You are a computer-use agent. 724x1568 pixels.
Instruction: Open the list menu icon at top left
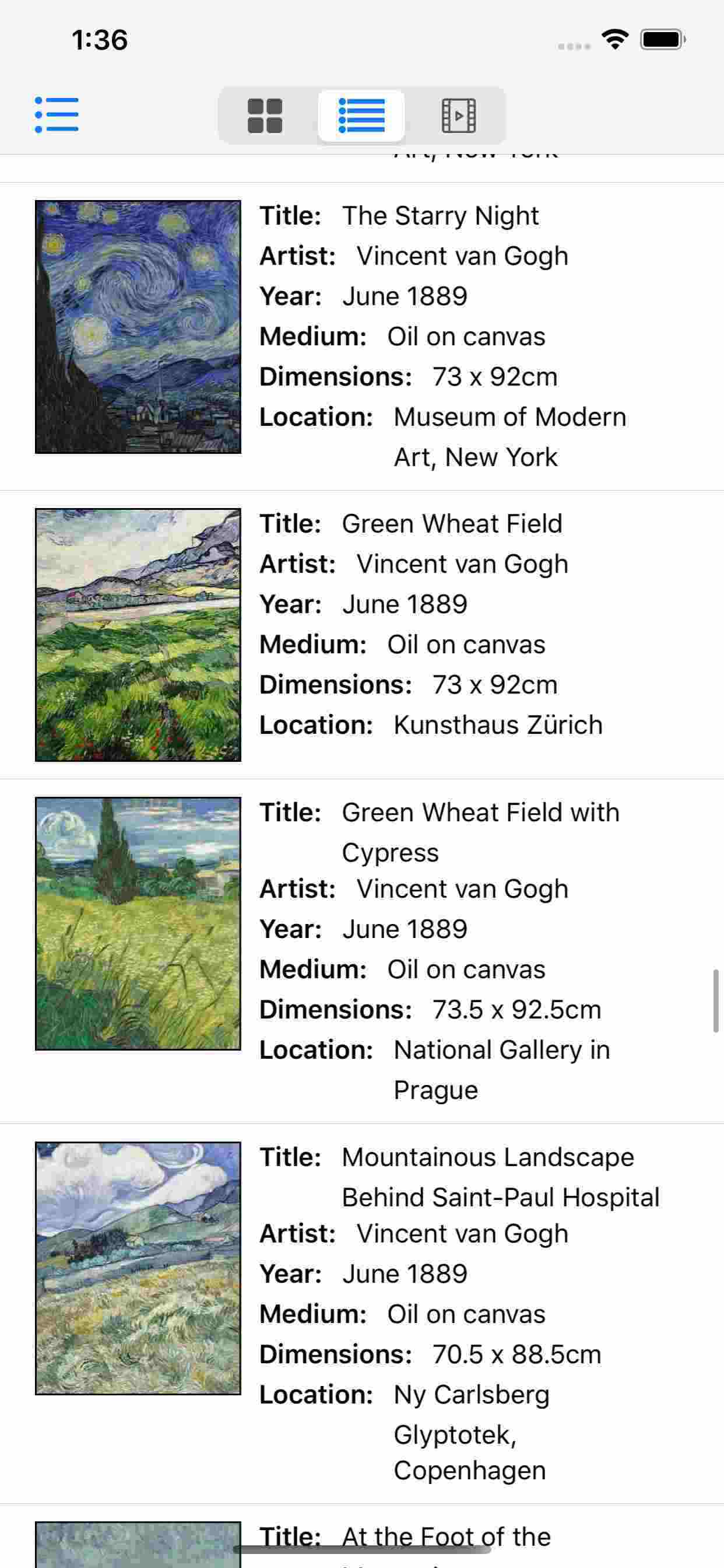coord(57,114)
